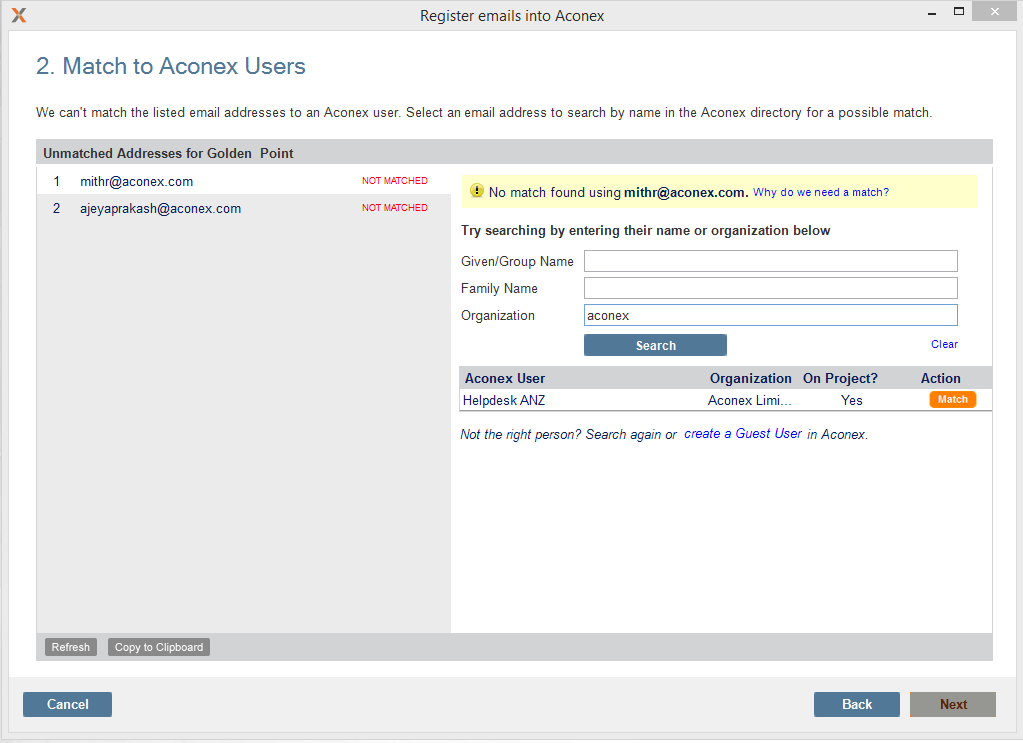
Task: Click the Aconex User column header
Action: [504, 378]
